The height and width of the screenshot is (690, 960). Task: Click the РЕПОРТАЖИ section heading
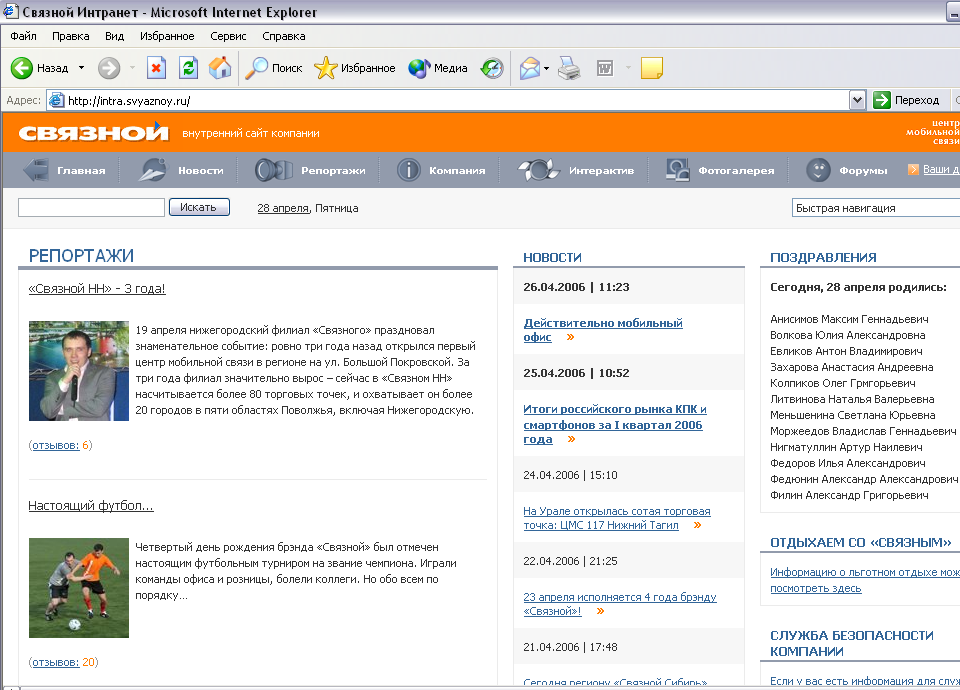(81, 255)
